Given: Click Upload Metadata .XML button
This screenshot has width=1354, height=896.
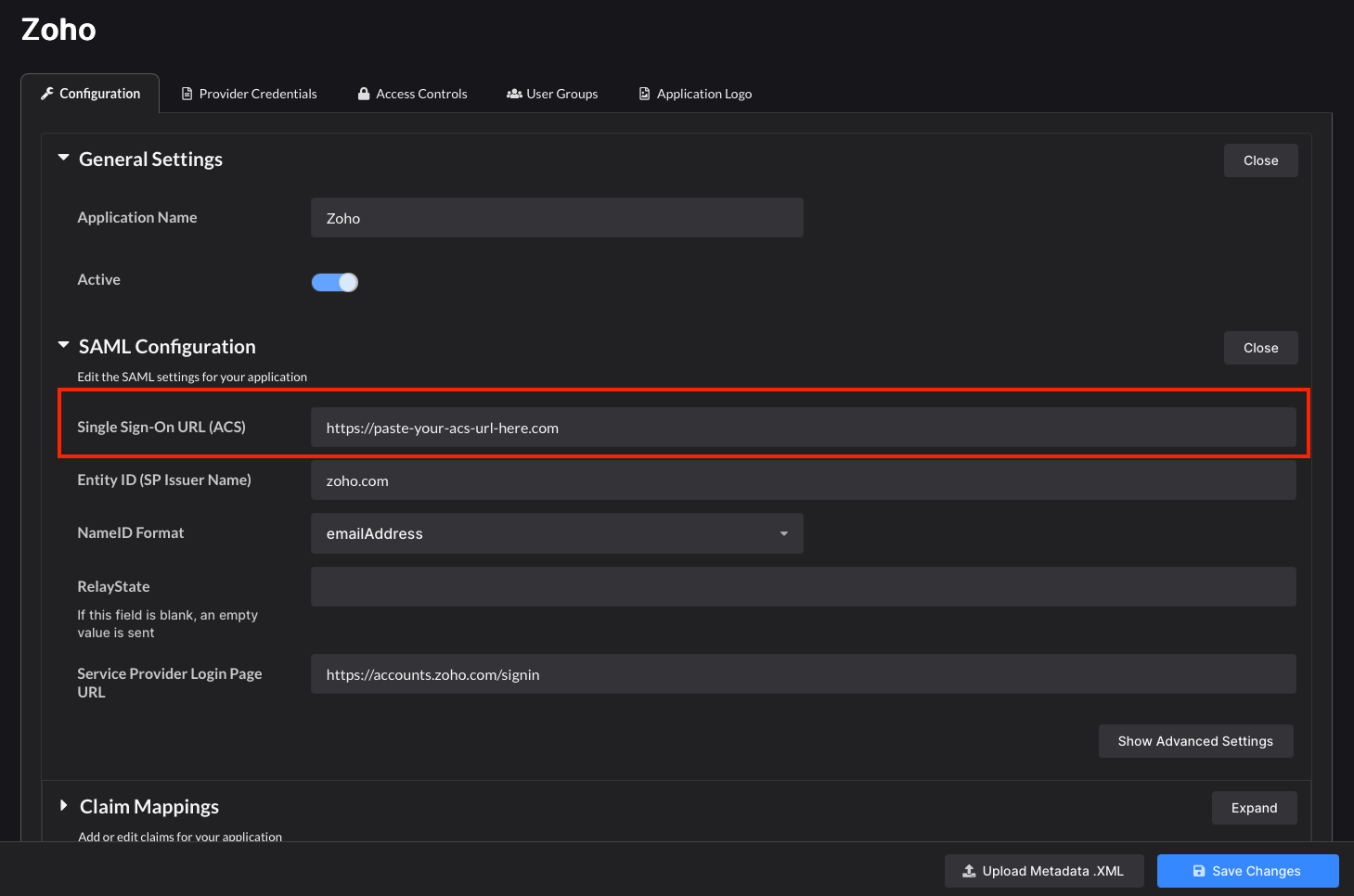Looking at the screenshot, I should pos(1044,871).
